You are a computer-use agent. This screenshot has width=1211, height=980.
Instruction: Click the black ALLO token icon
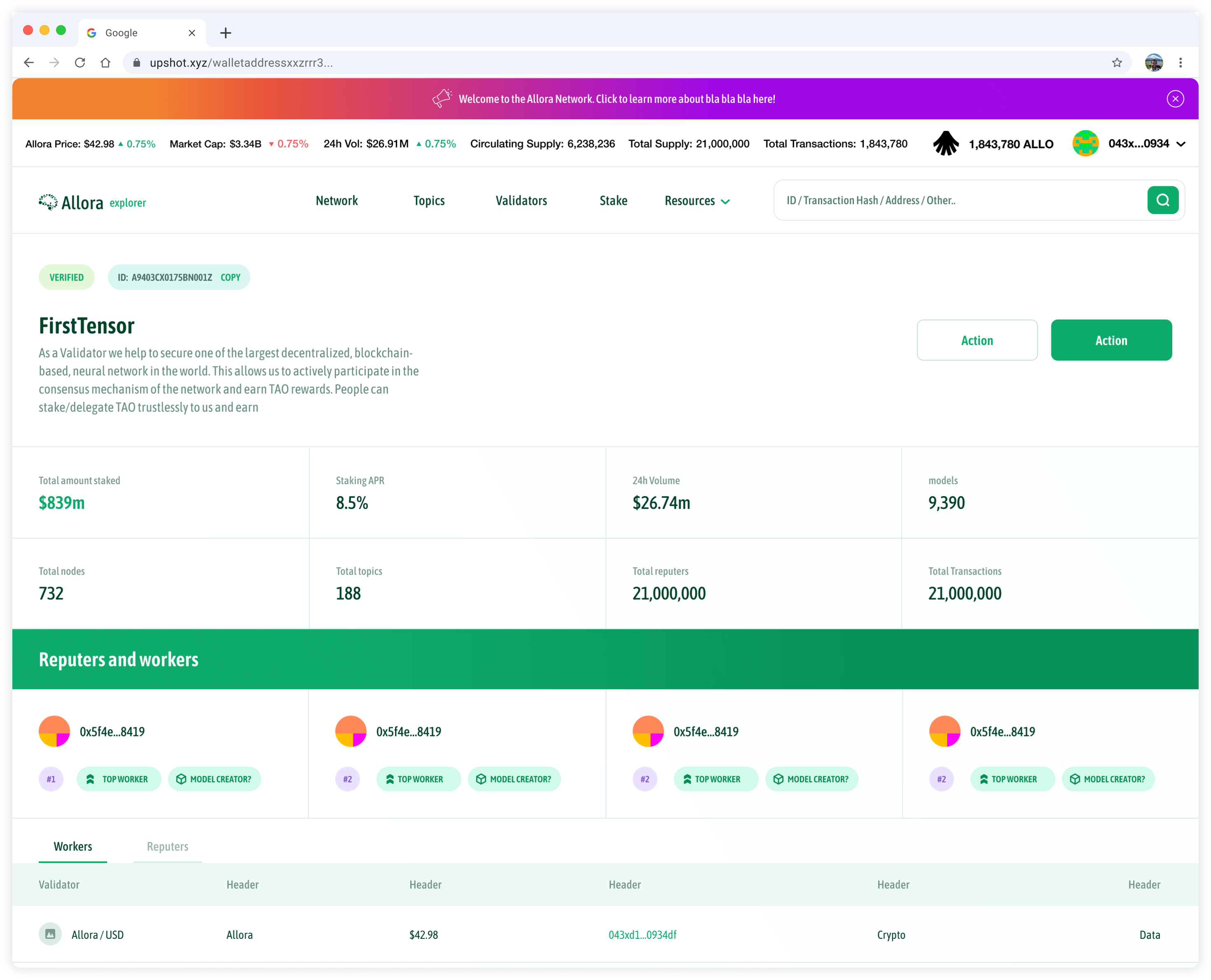click(946, 143)
